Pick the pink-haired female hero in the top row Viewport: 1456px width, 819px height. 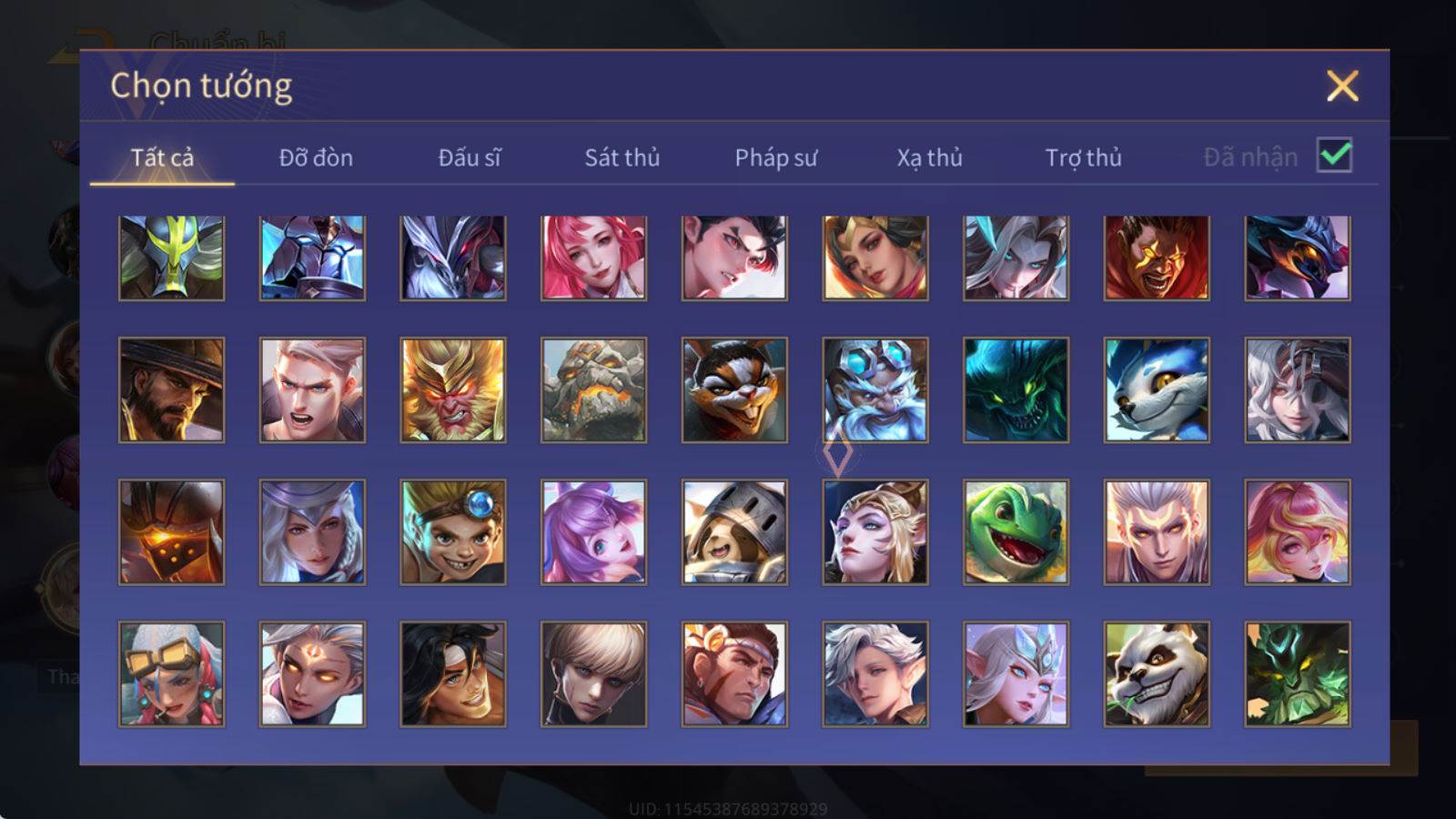pos(593,258)
